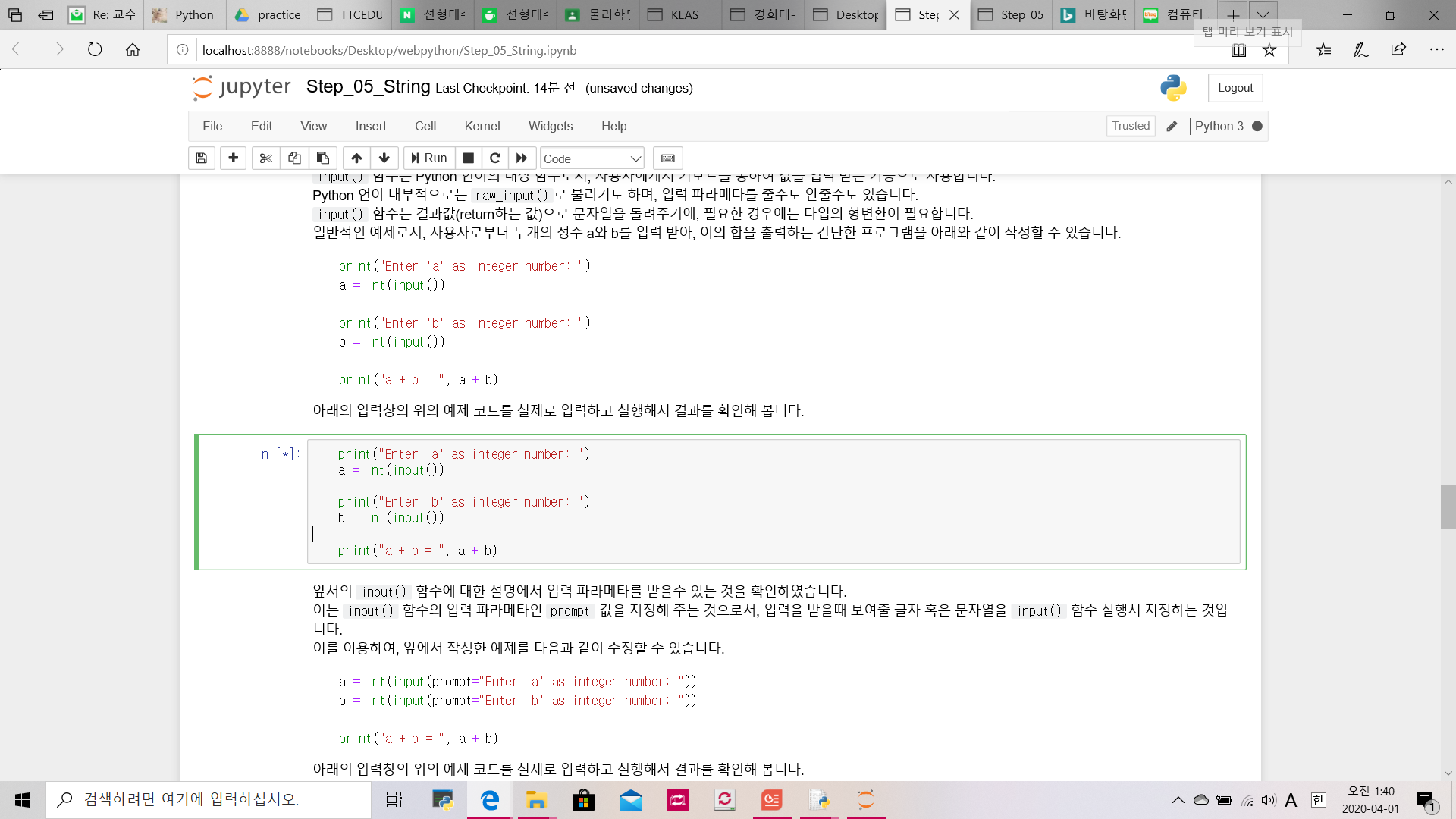Cut selected cells with the scissors icon
1456x819 pixels.
[x=265, y=158]
